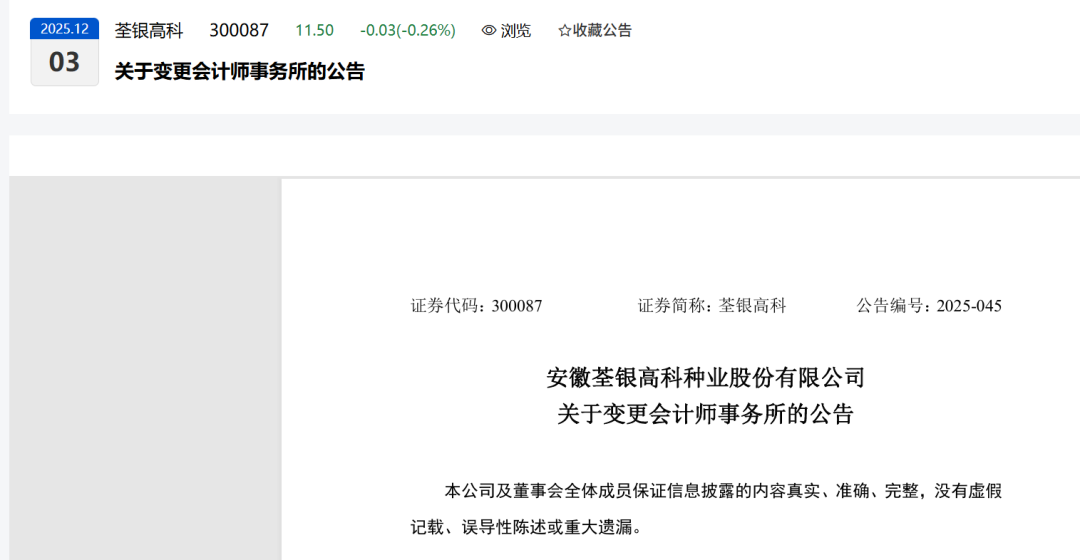Click the line 记载、误导性陈述或重大遗漏。
This screenshot has height=560, width=1080.
coord(526,528)
